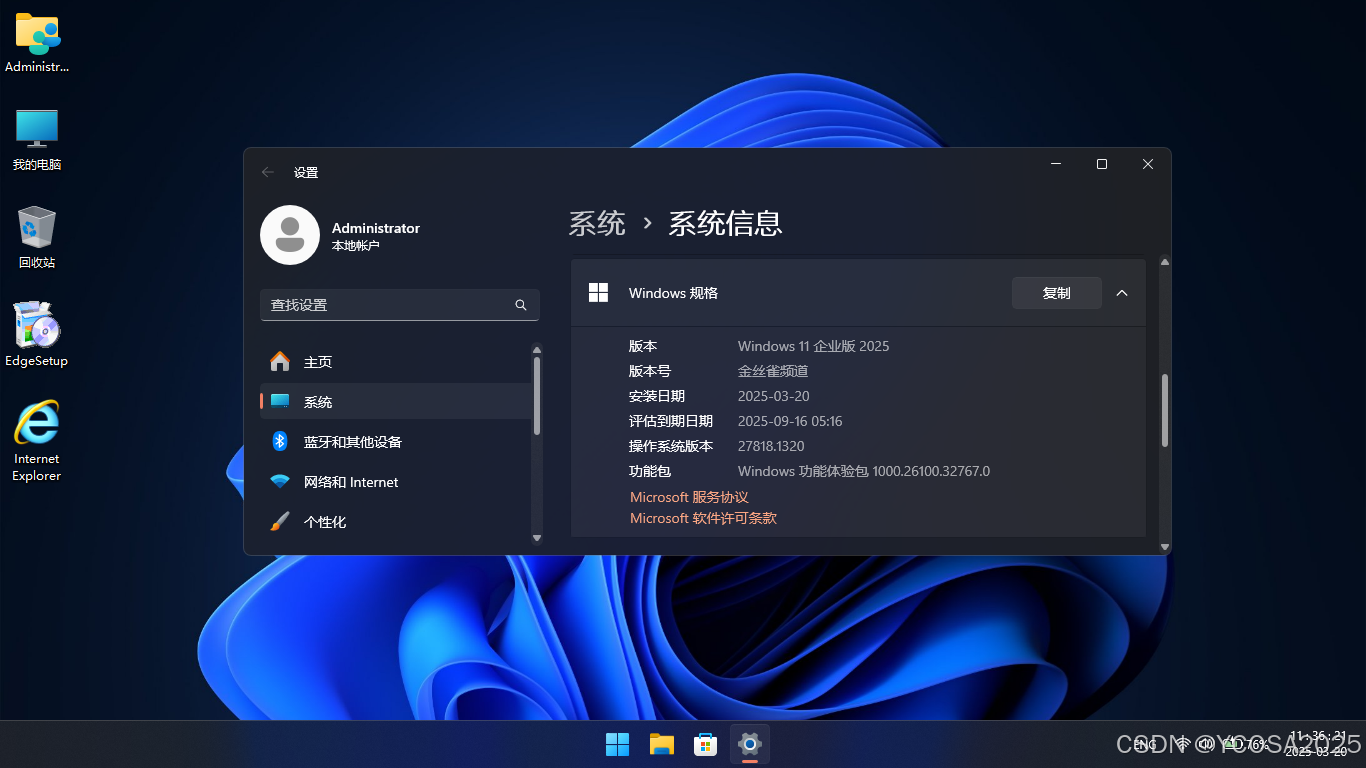Open the Internet Explorer desktop icon

coord(37,441)
